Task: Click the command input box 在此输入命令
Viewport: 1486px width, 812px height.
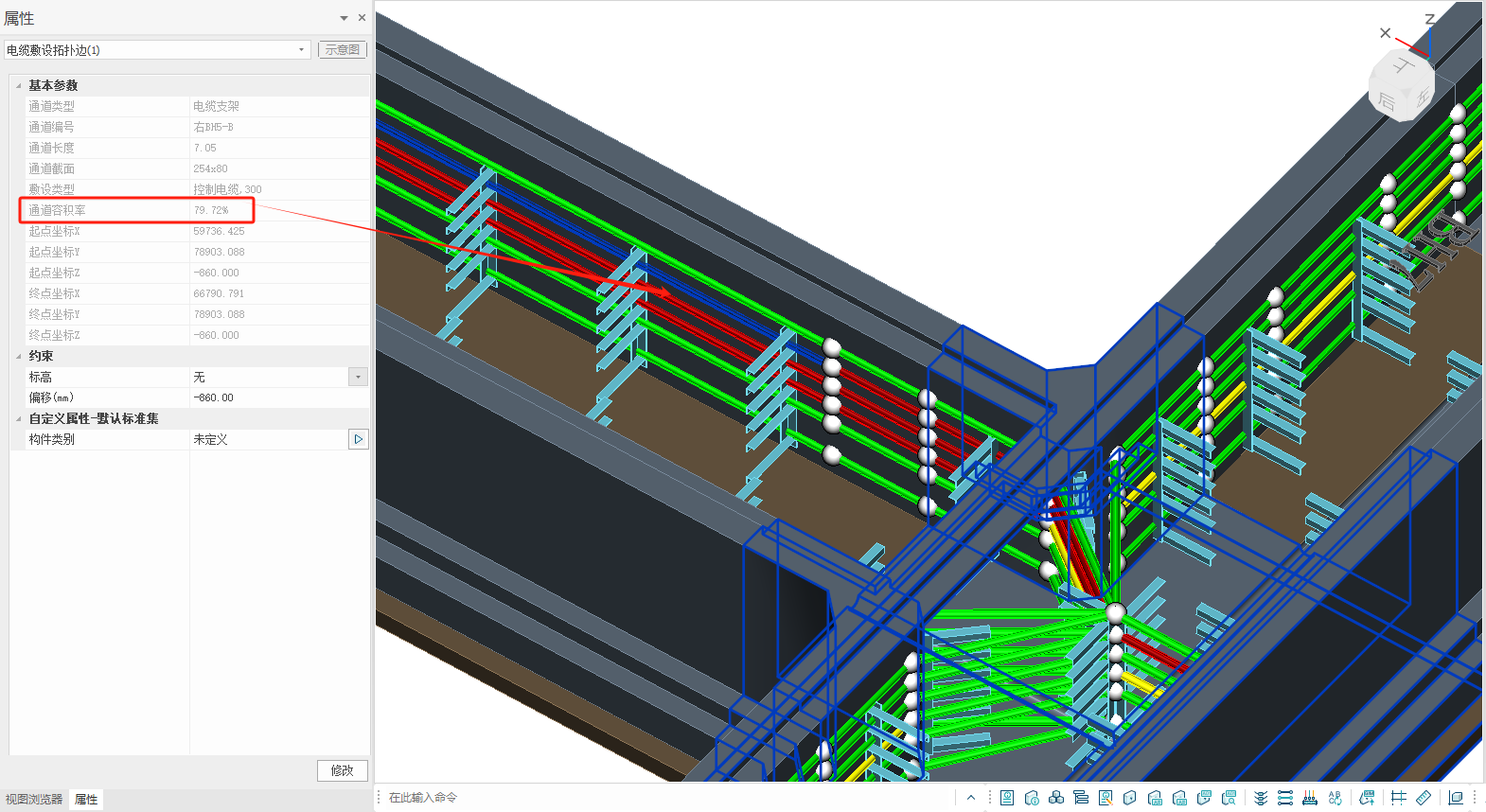Action: coord(663,798)
